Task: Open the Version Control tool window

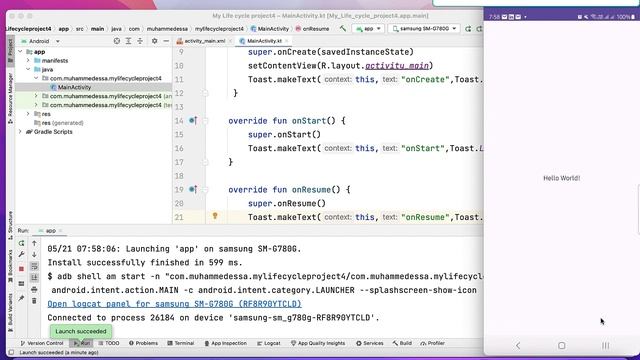Action: [42, 343]
